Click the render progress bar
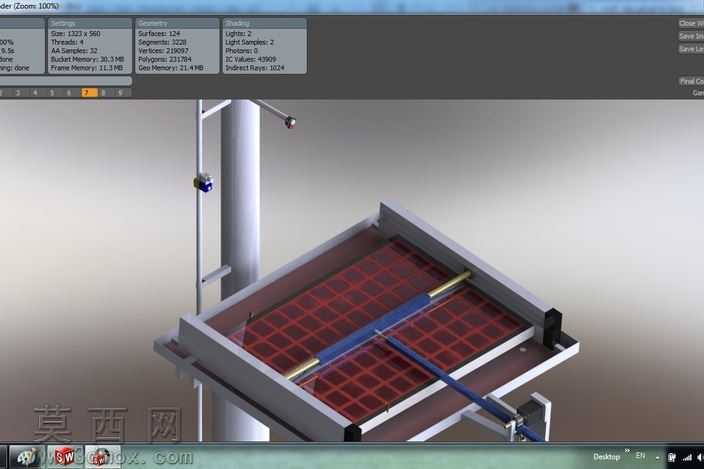 tap(65, 81)
